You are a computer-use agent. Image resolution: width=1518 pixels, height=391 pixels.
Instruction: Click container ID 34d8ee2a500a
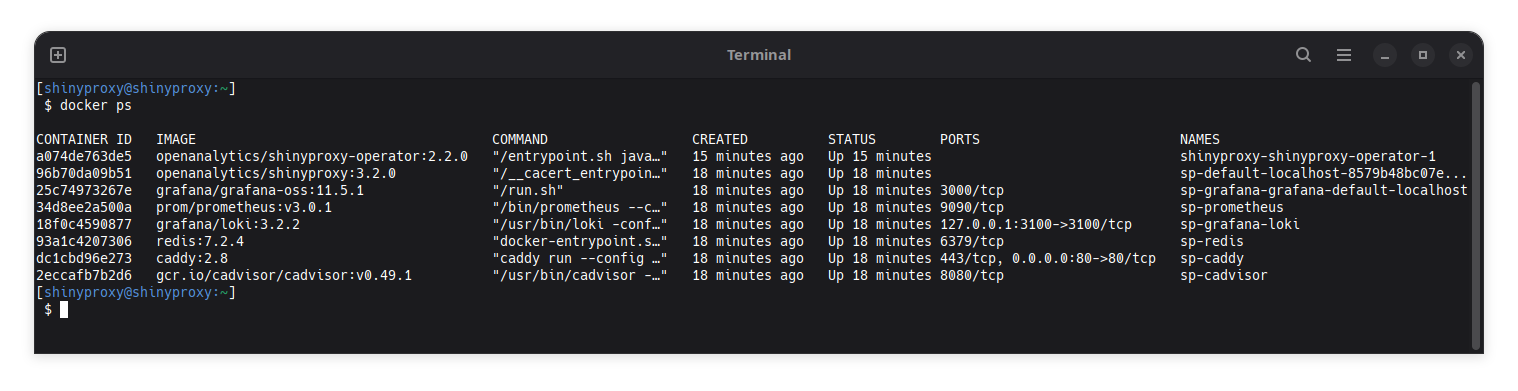84,207
